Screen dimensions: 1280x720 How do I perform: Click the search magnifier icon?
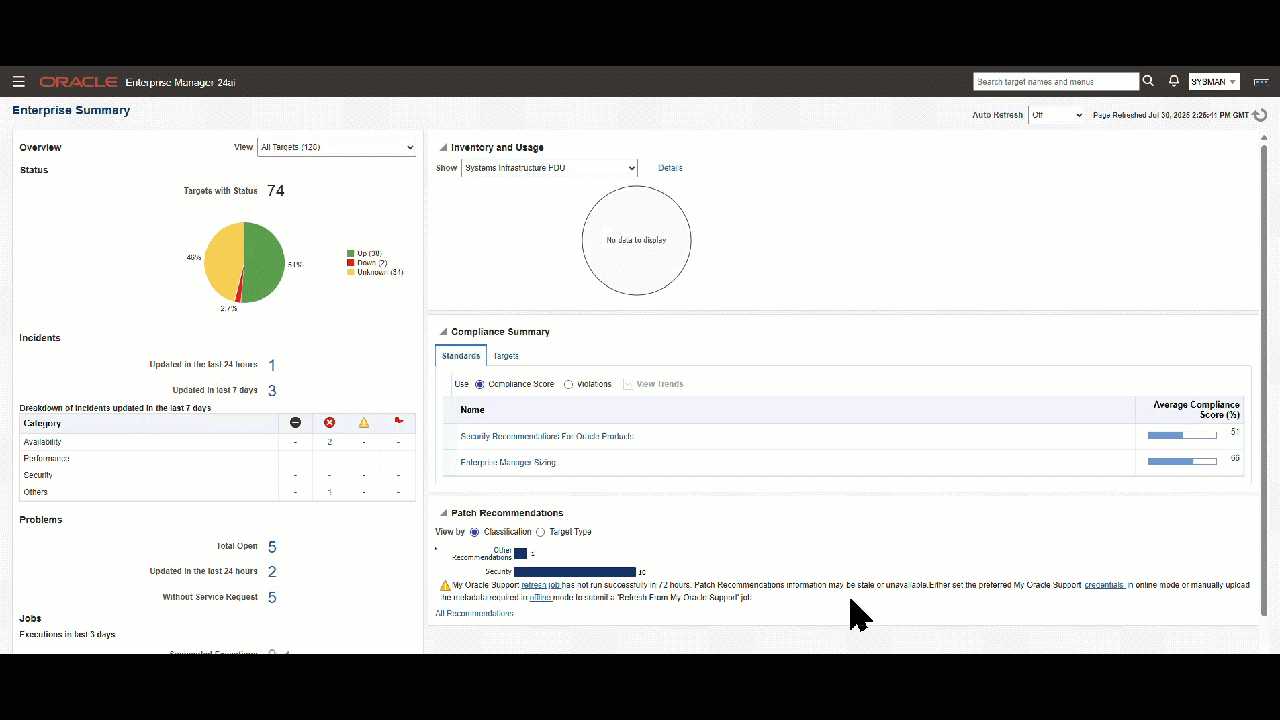[x=1149, y=81]
